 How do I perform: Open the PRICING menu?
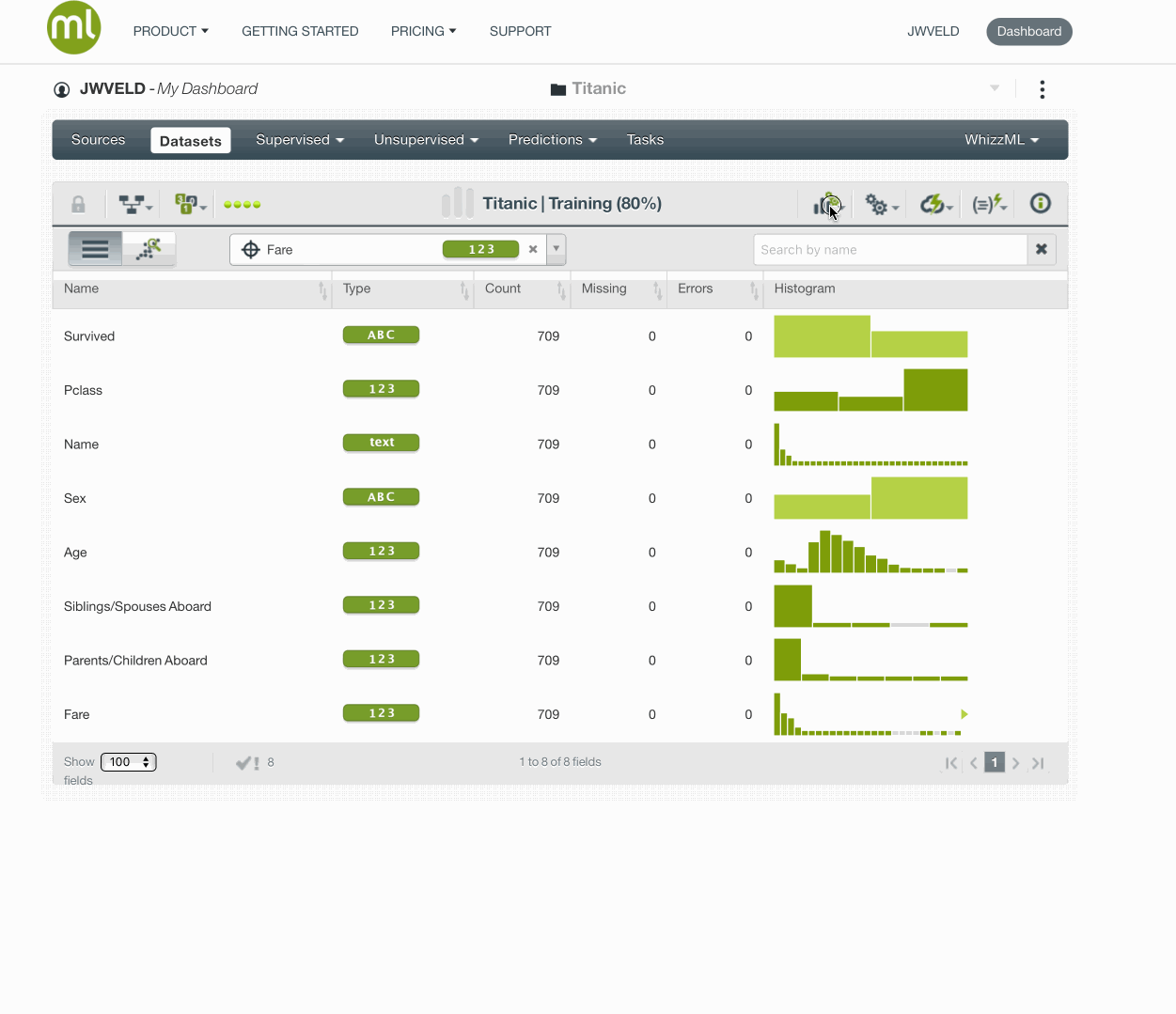[x=424, y=31]
